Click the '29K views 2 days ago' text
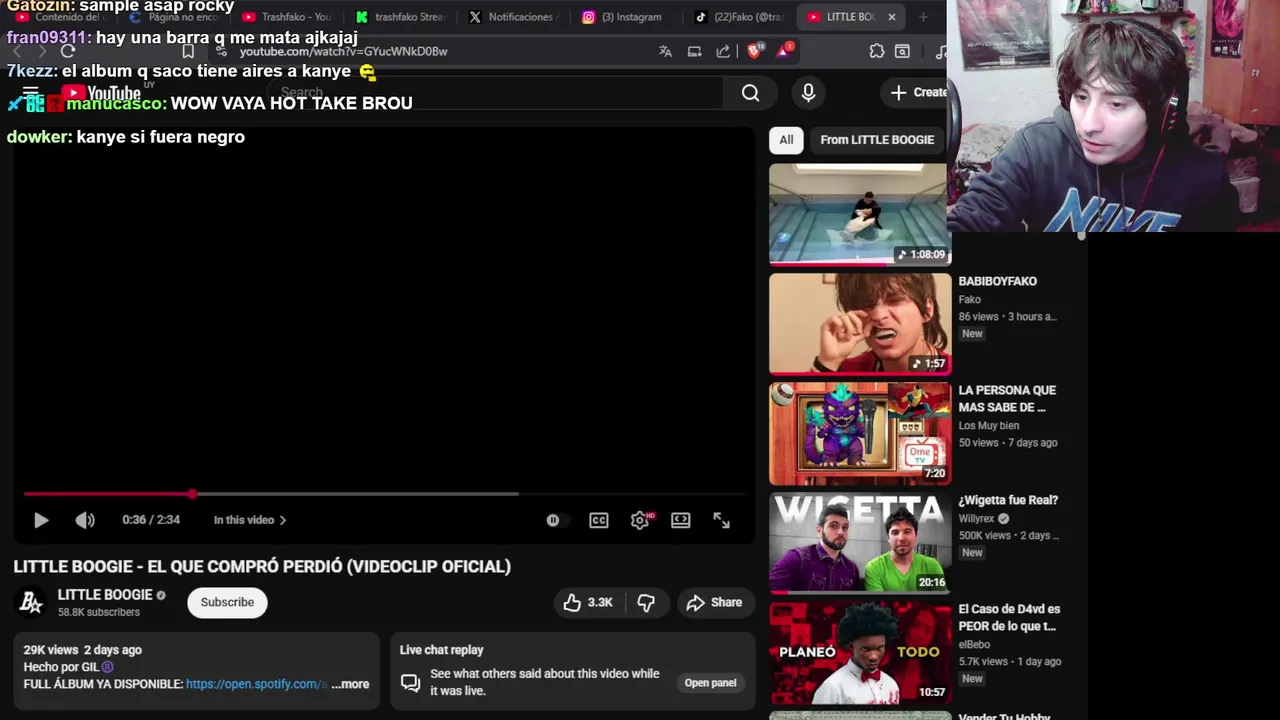This screenshot has width=1280, height=720. pos(83,650)
